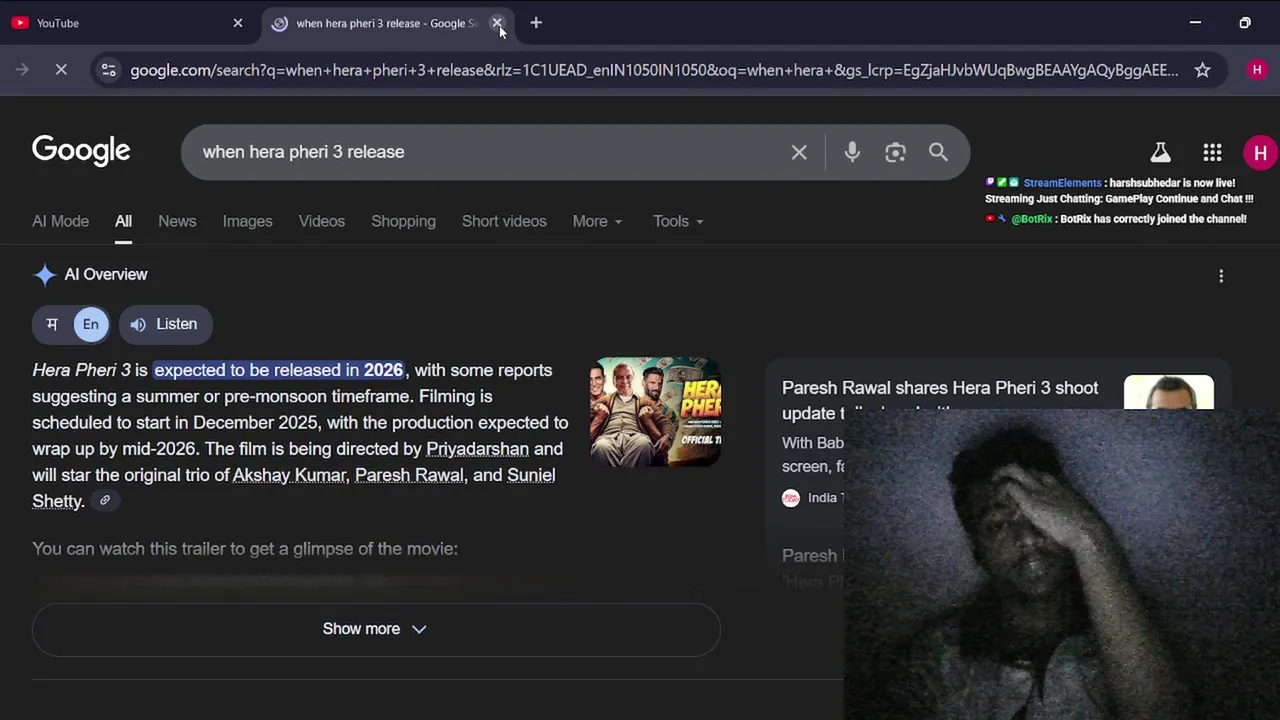
Task: Switch to the YouTube browser tab
Action: click(128, 23)
